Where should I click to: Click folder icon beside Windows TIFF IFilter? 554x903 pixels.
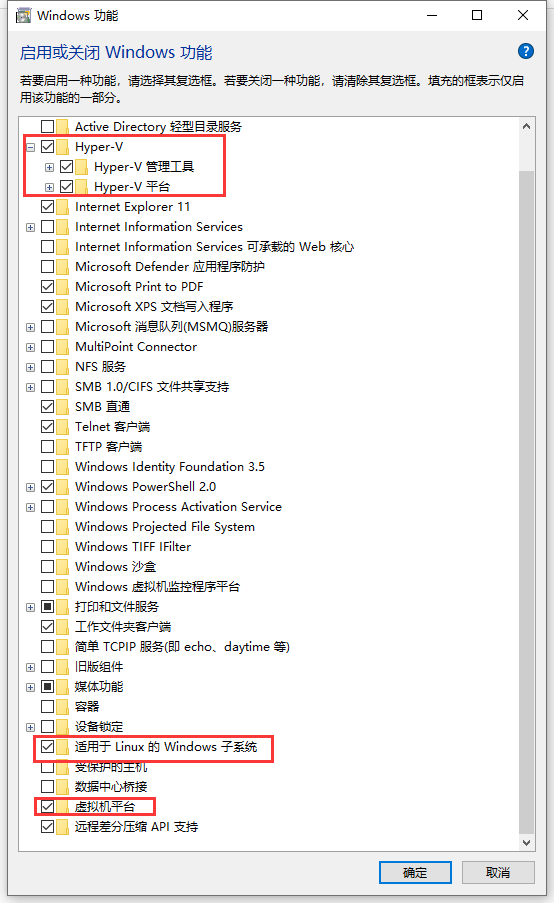pyautogui.click(x=63, y=546)
